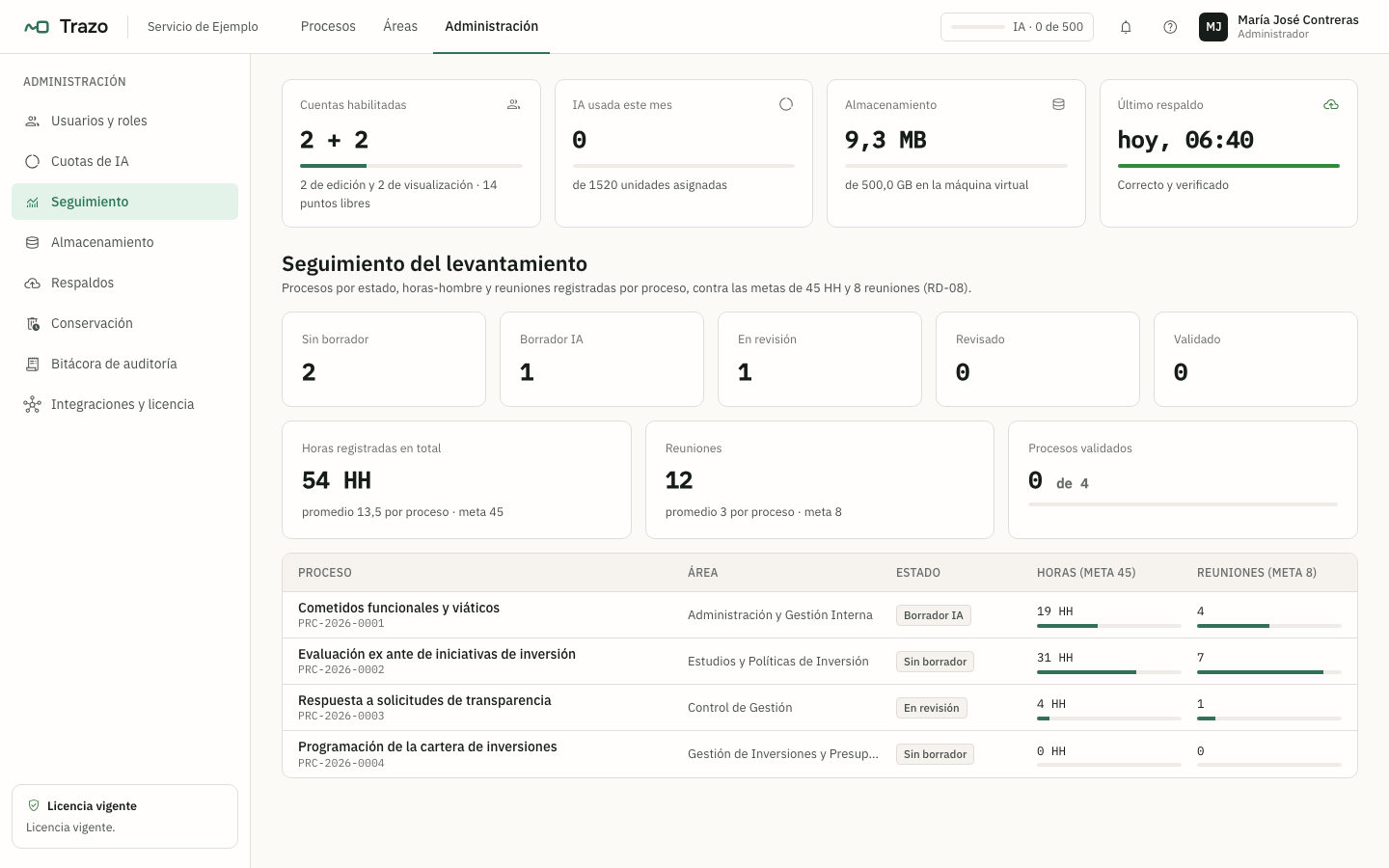
Task: Click the Validado summary card
Action: tap(1256, 359)
